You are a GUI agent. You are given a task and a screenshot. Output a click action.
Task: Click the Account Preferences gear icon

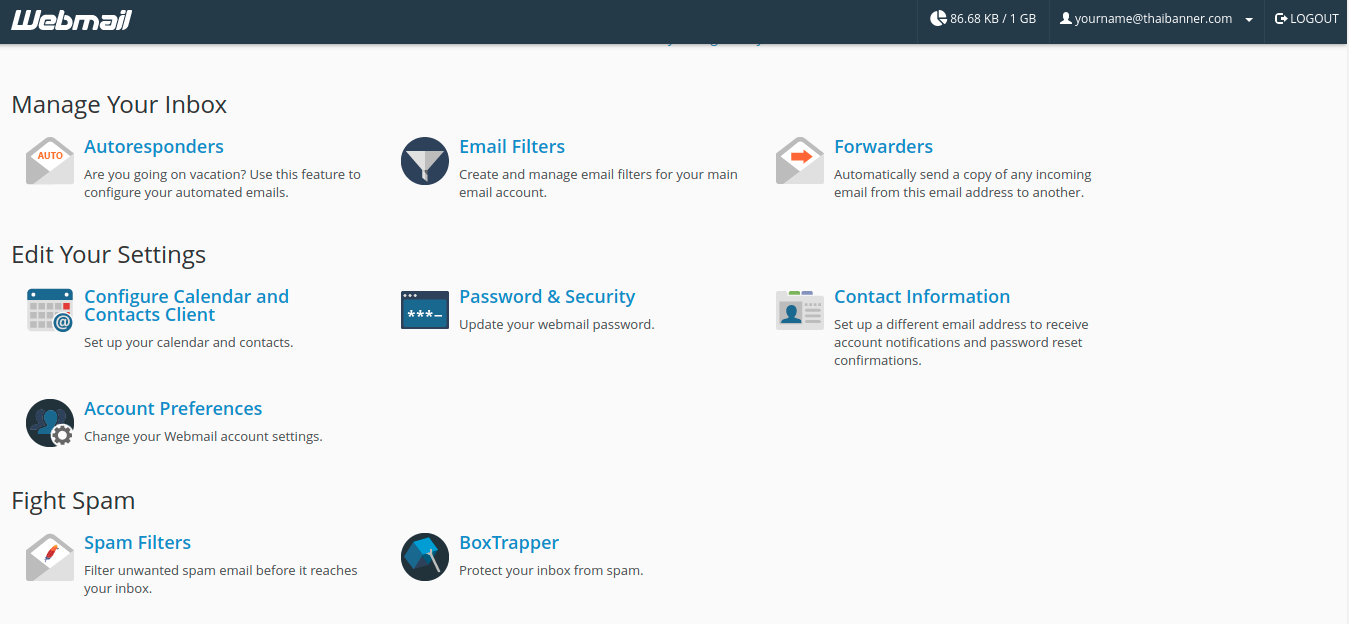click(x=50, y=423)
